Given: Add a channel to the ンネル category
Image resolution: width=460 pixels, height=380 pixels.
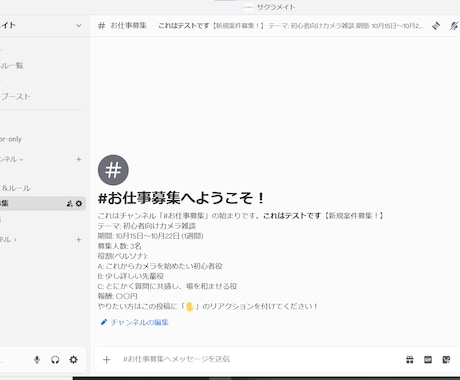Looking at the screenshot, I should click(x=79, y=159).
